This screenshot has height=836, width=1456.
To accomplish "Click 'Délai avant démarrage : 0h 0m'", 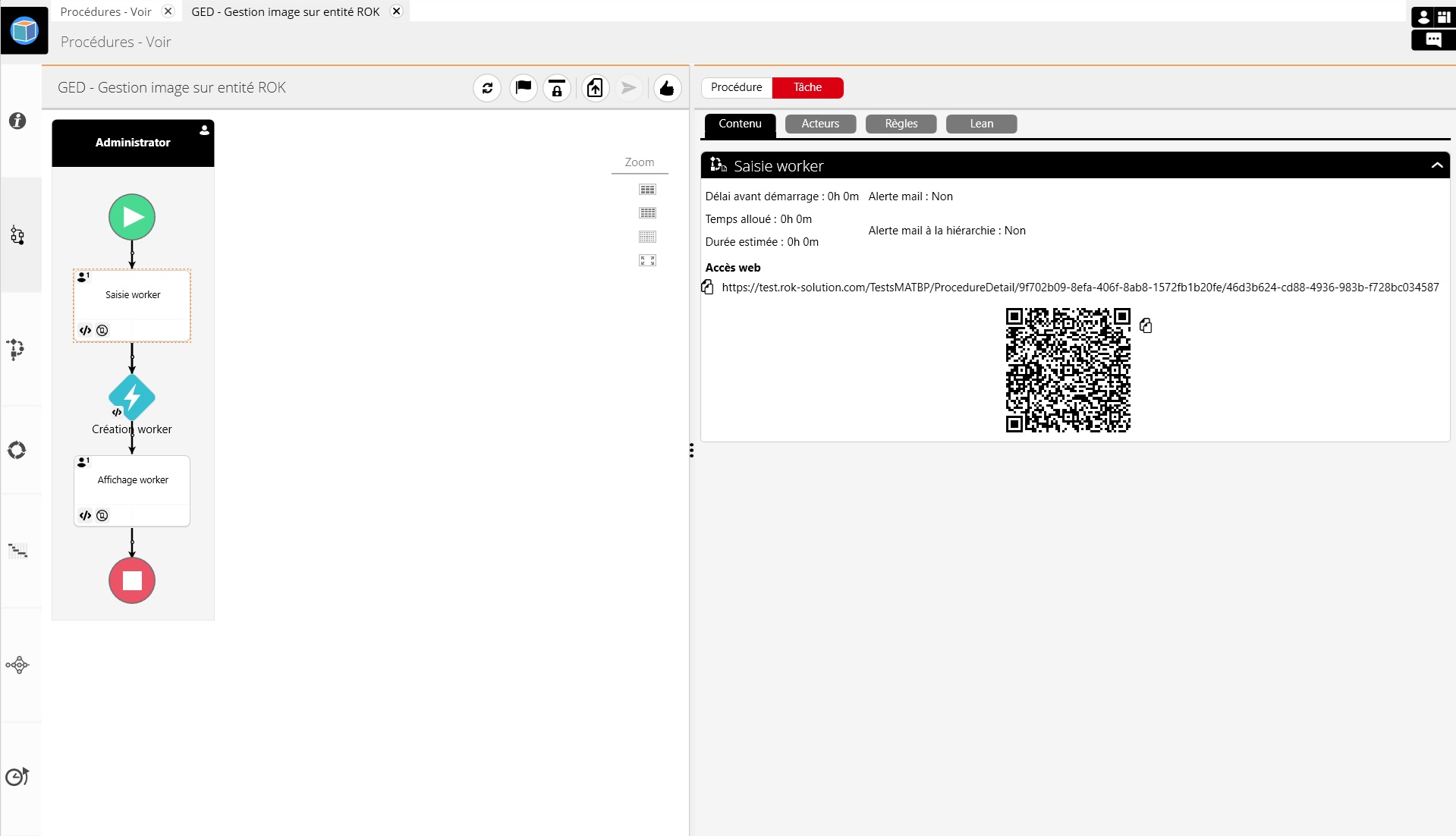I will (781, 196).
